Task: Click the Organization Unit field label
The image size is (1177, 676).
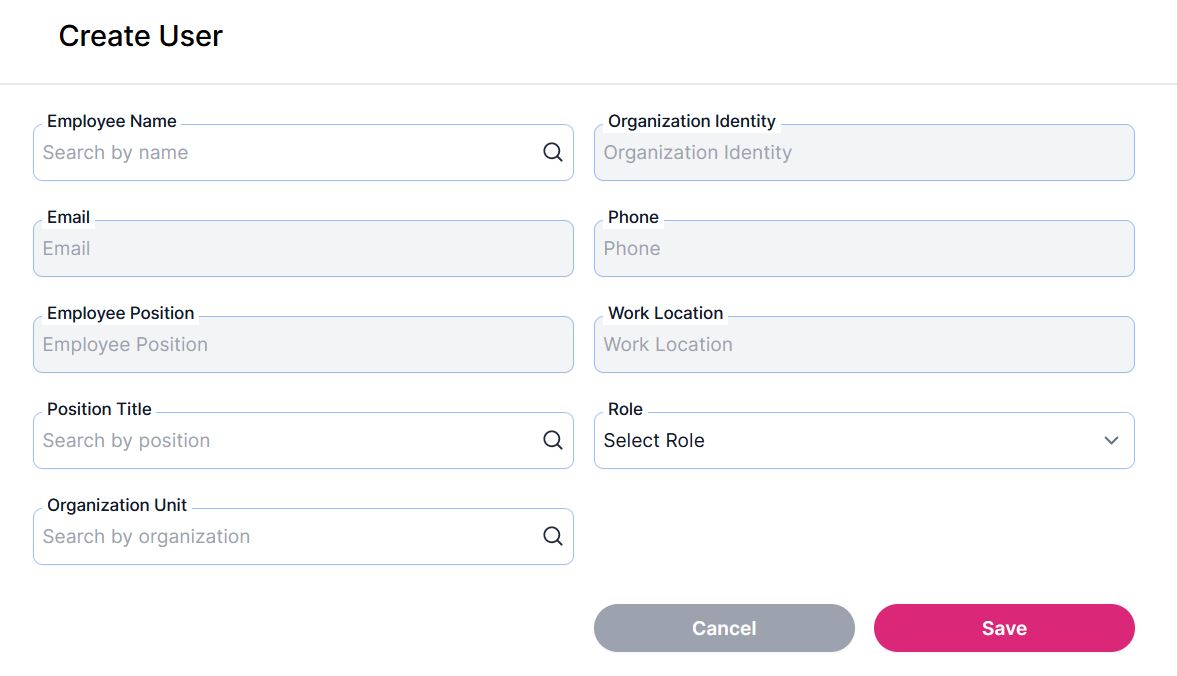Action: (x=117, y=505)
